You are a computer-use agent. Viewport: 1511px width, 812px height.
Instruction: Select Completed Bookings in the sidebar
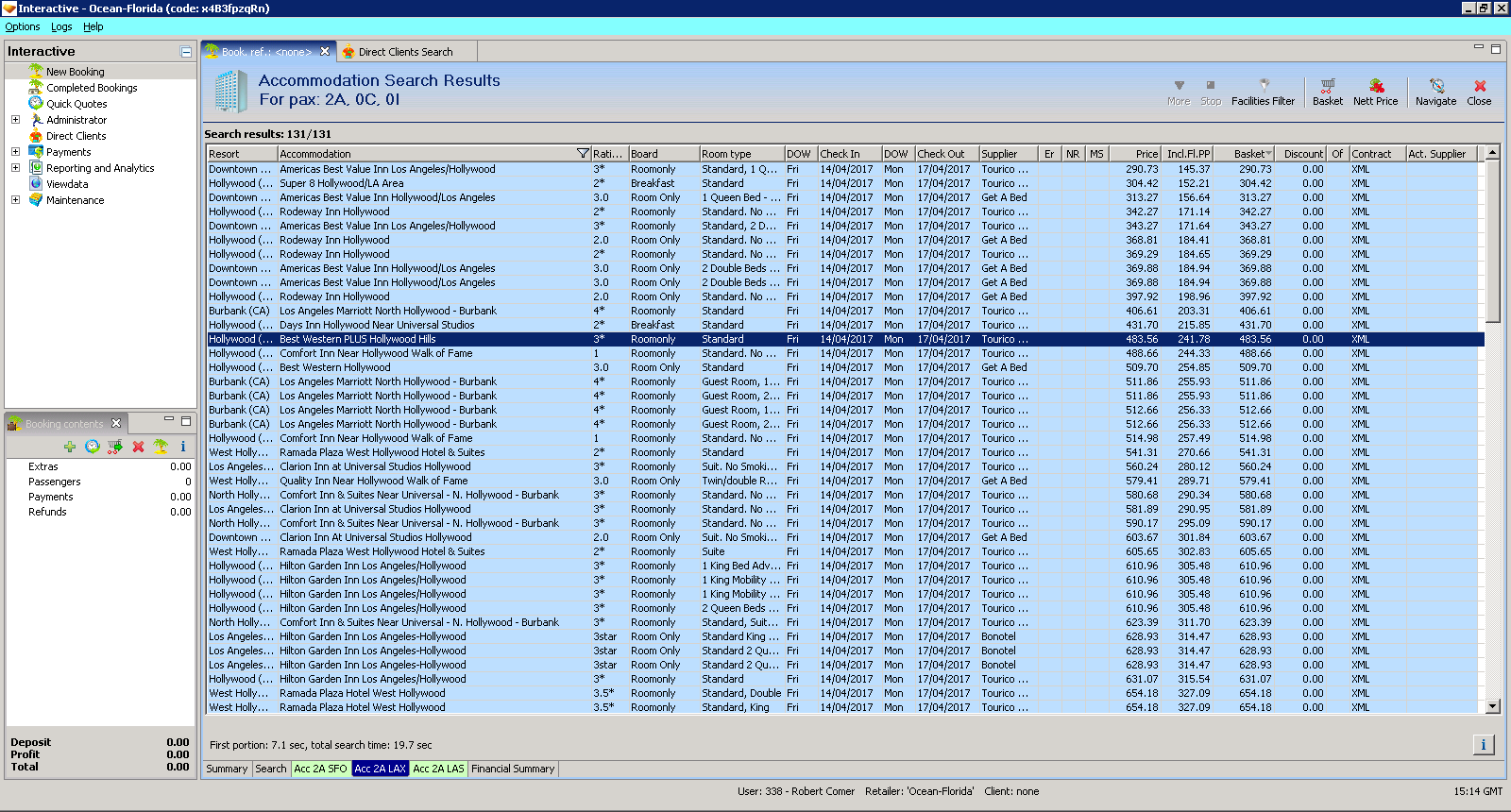coord(92,88)
